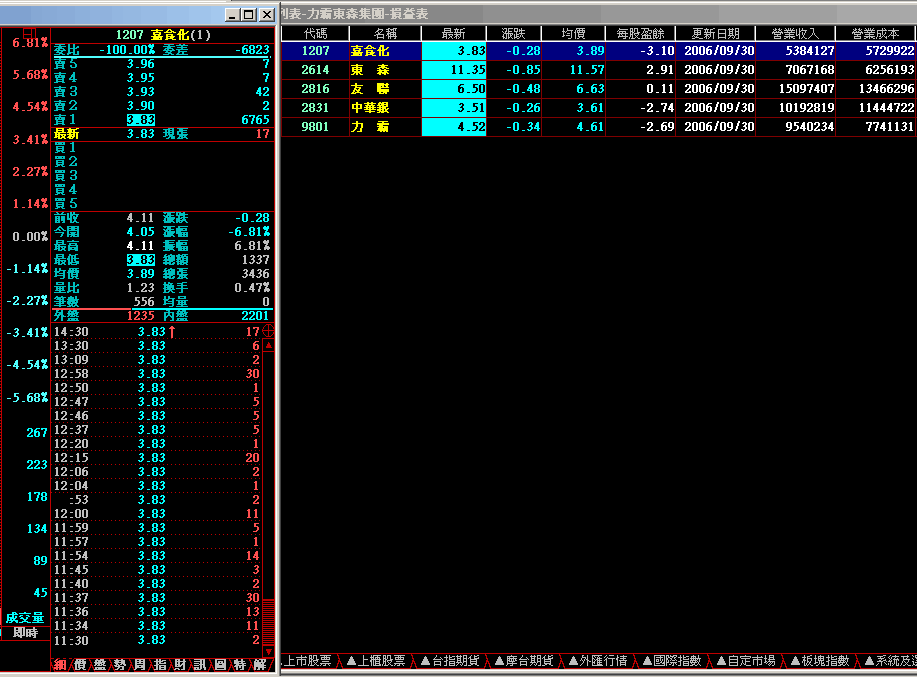
Task: Switch to the 勢 tab
Action: (120, 665)
